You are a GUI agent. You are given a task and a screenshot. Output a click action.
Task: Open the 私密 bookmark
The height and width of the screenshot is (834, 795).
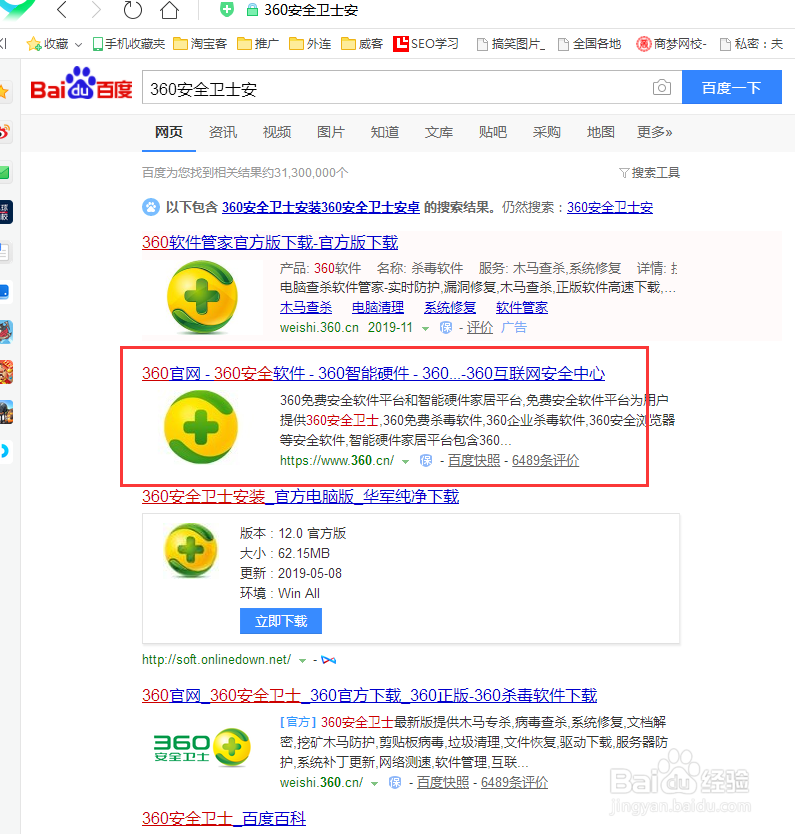(x=751, y=44)
